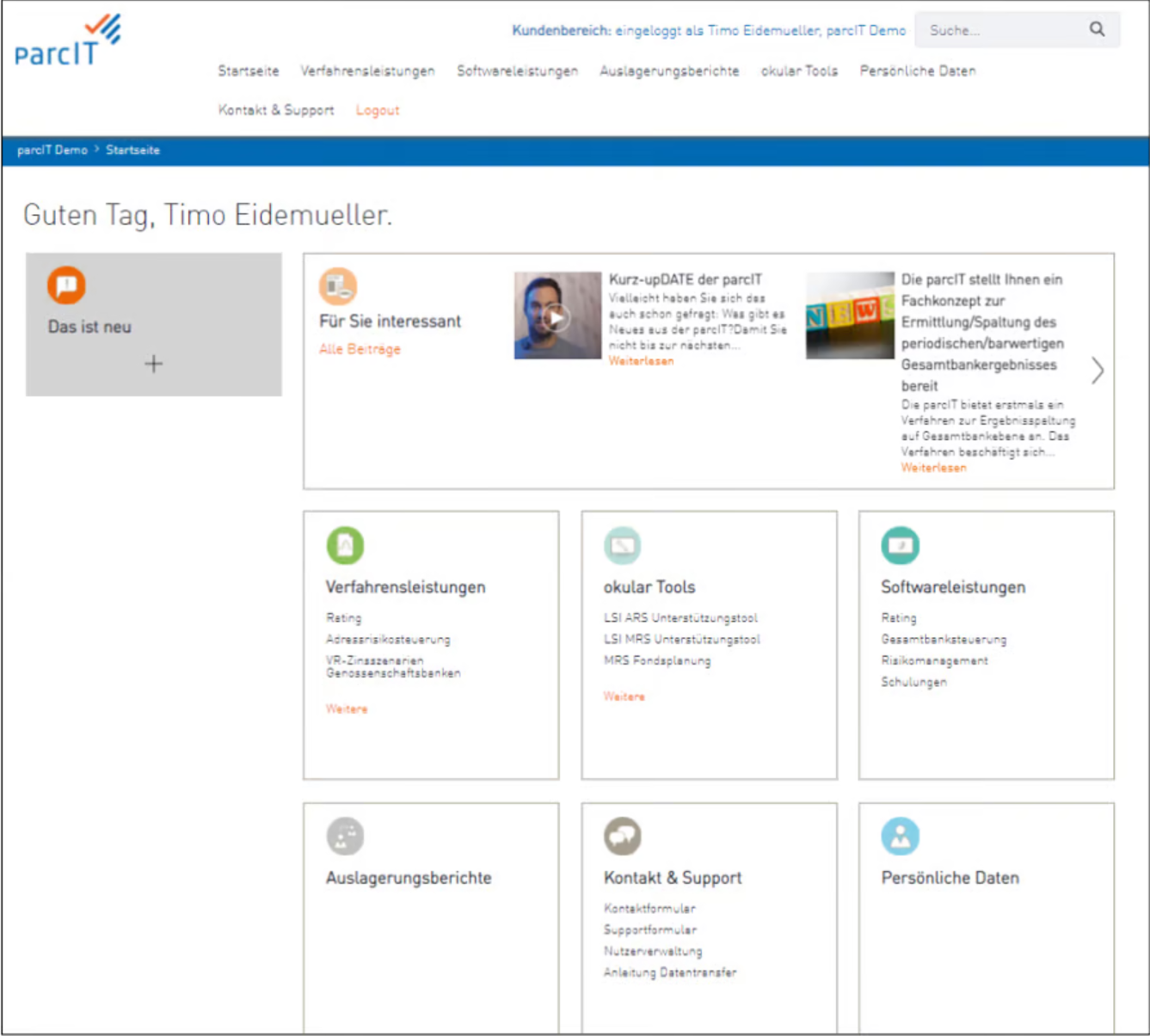Click the green Verfahrensleistungen tile icon
Screen dimensions: 1150x1036
tap(345, 545)
